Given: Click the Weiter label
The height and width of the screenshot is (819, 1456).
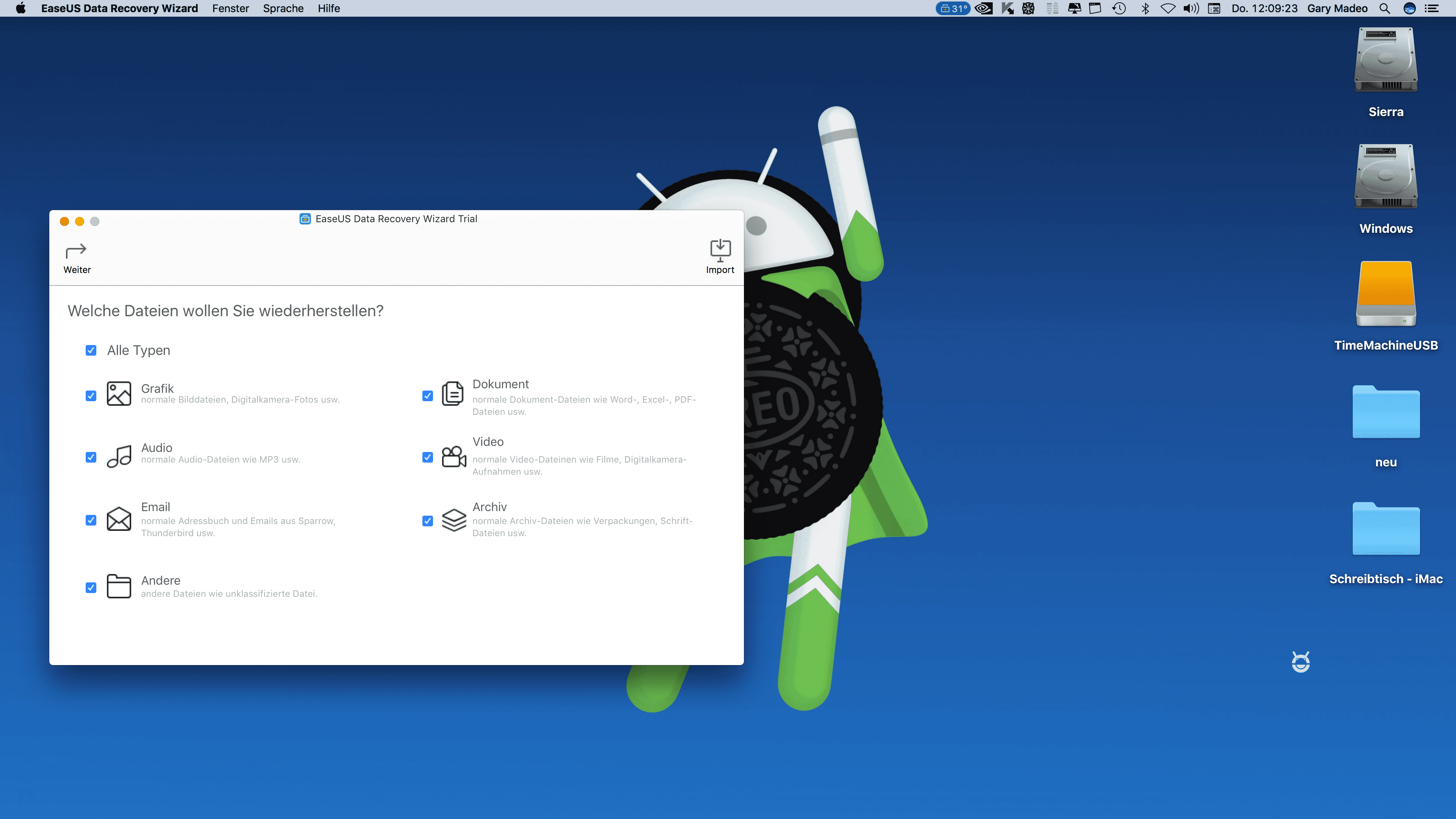Looking at the screenshot, I should 77,270.
